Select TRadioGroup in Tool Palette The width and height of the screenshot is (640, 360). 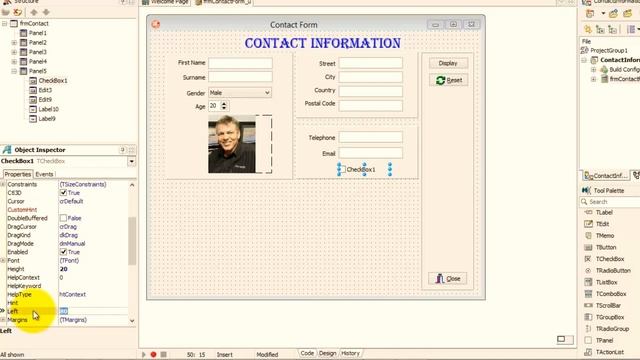coord(612,329)
